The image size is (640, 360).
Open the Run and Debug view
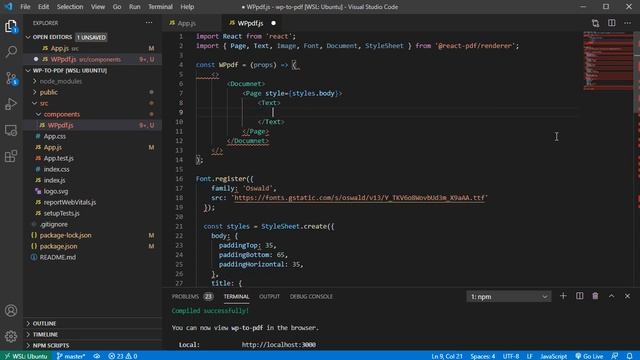pos(11,104)
